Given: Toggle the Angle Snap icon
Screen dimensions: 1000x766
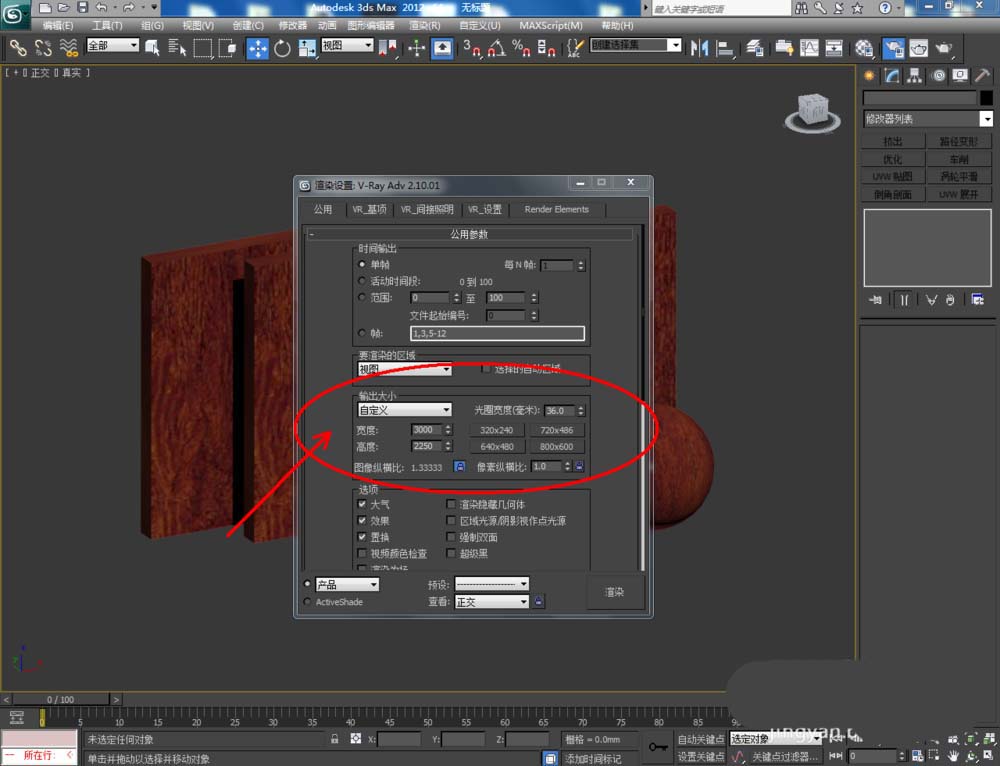Looking at the screenshot, I should [x=496, y=48].
